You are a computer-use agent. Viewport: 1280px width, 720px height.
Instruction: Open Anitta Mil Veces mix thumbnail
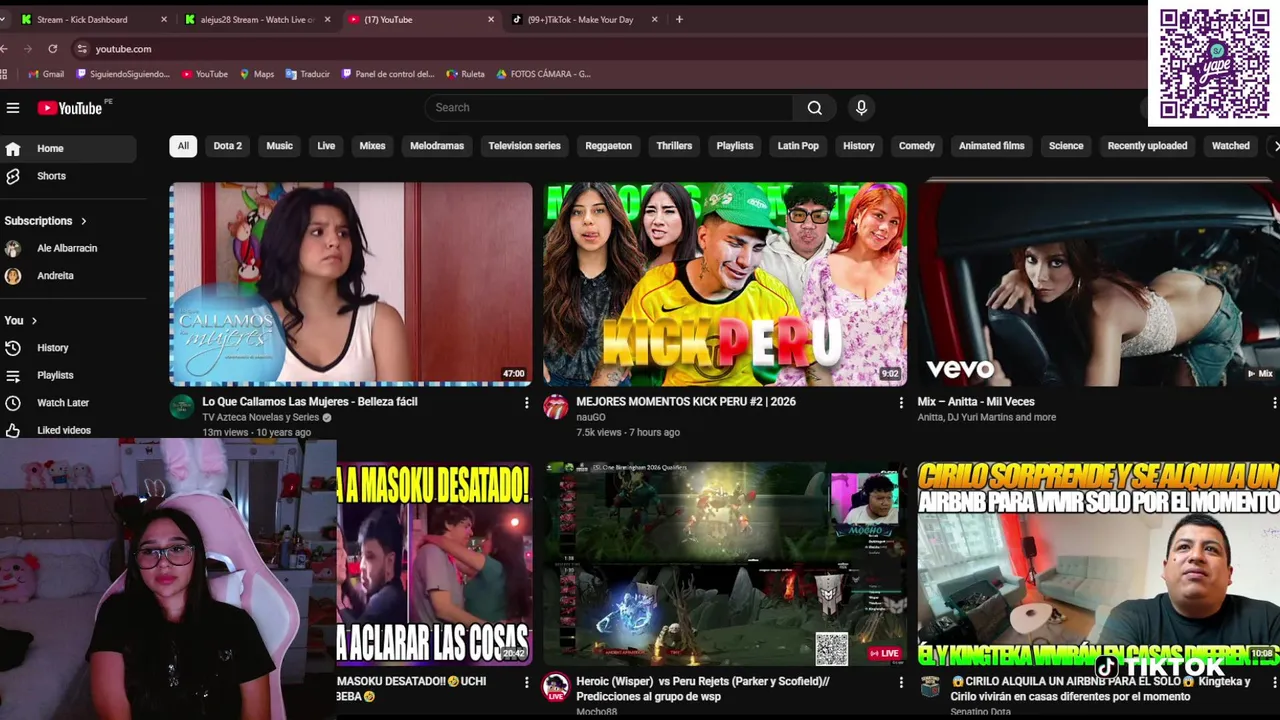coord(1098,284)
